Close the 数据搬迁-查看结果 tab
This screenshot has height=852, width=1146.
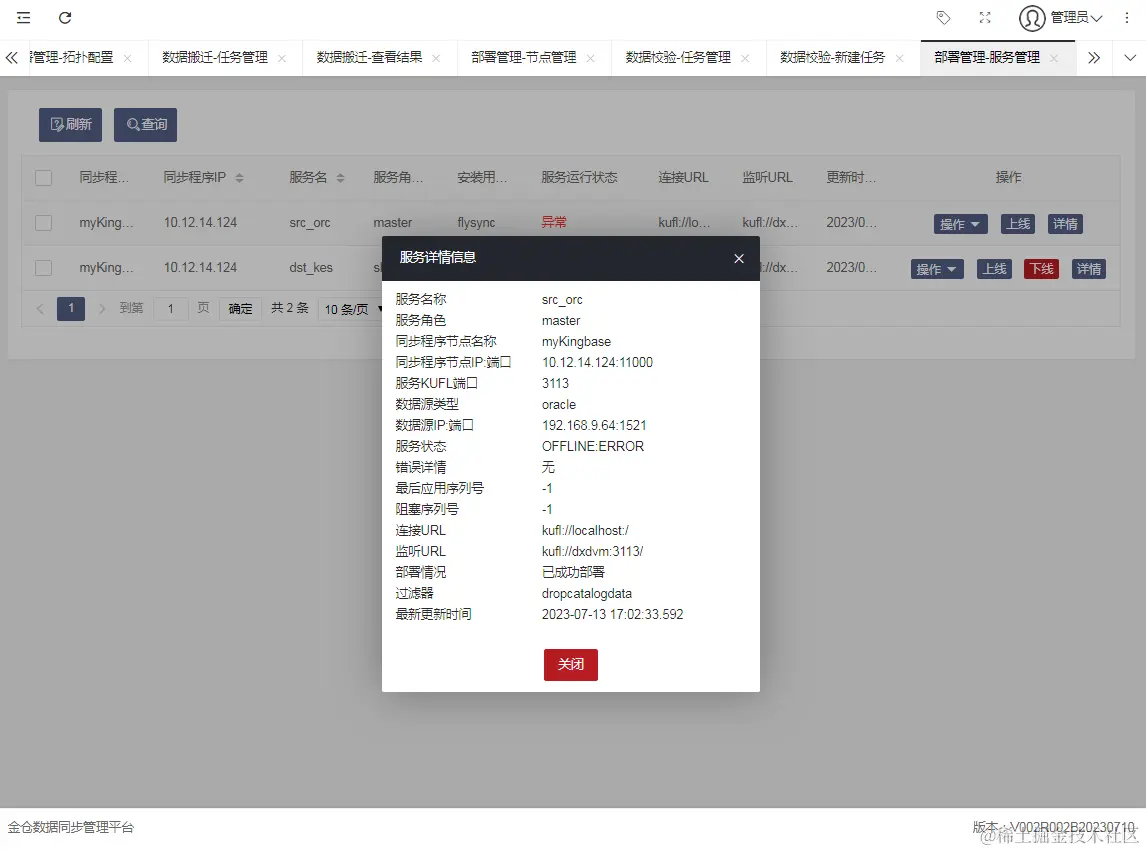pyautogui.click(x=436, y=58)
